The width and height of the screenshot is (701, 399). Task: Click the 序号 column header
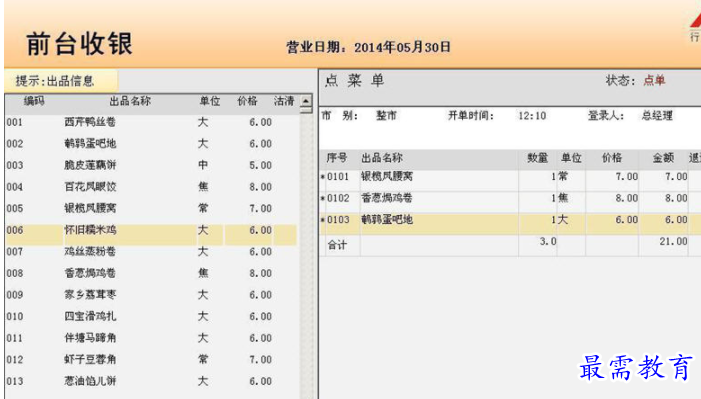[337, 158]
